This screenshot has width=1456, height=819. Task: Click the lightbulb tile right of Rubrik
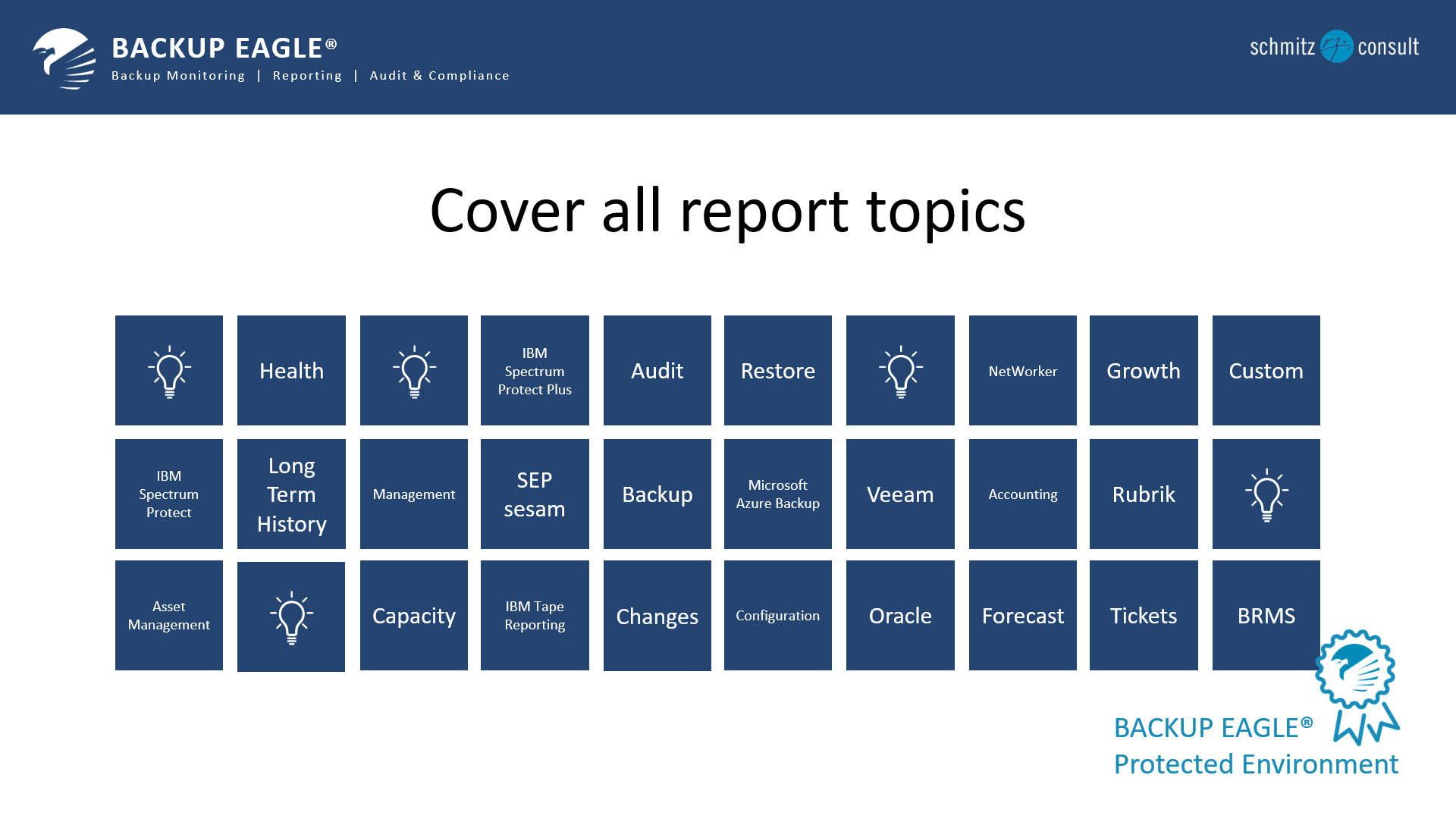pos(1266,494)
